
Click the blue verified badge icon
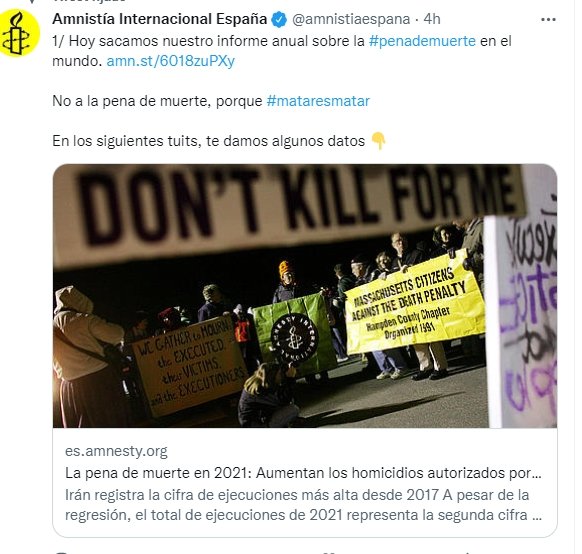point(279,19)
